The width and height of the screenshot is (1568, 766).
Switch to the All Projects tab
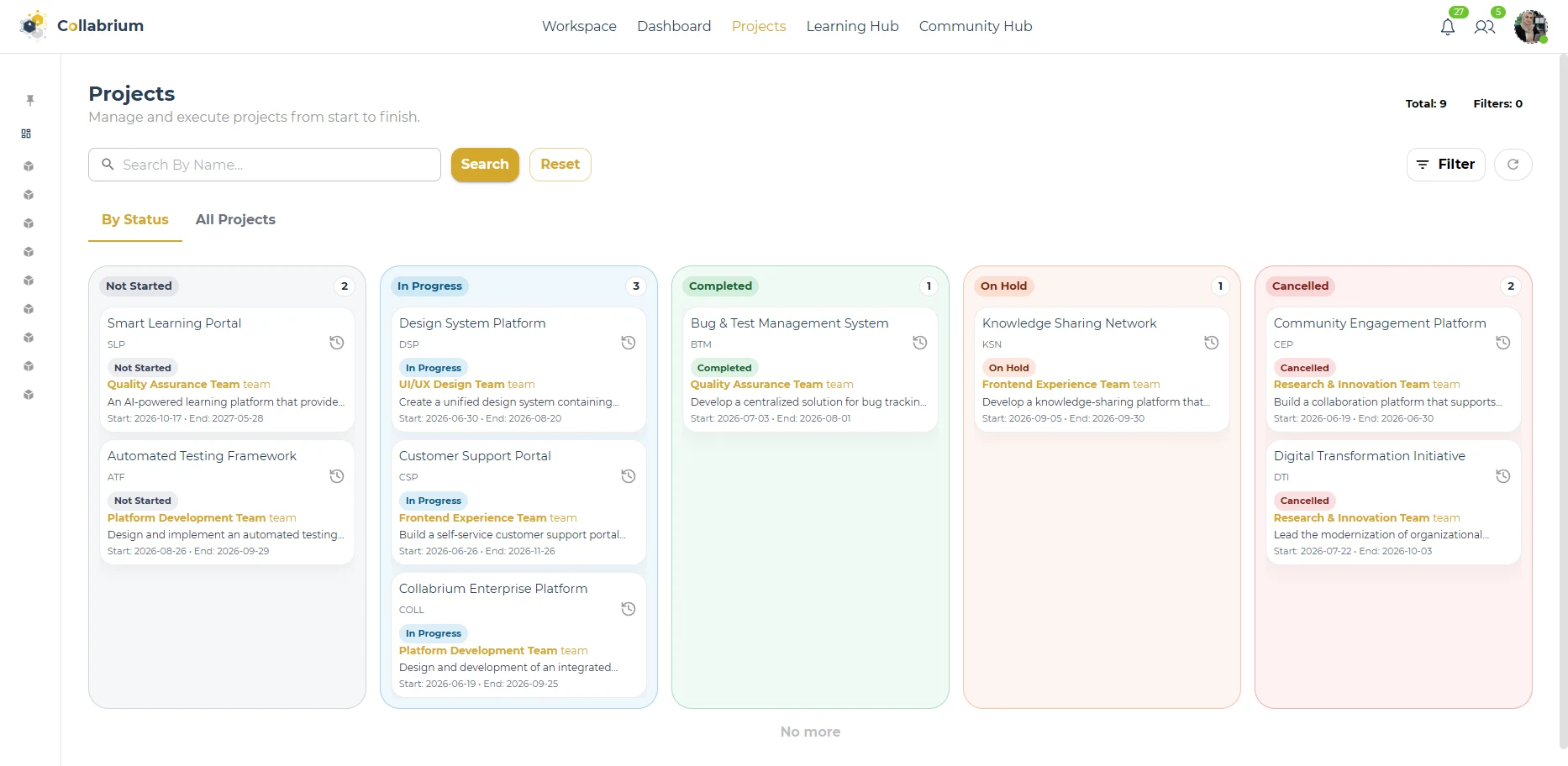pos(235,219)
